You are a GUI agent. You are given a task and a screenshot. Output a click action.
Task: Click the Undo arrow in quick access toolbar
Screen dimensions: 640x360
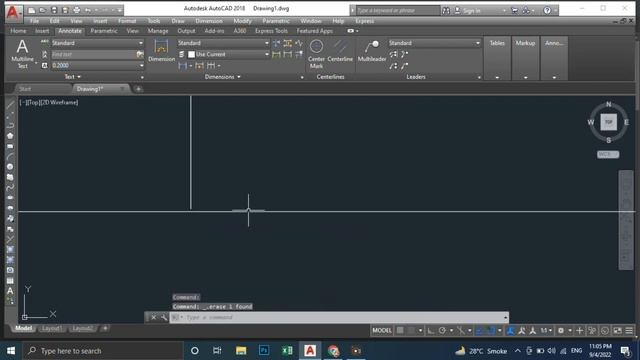click(87, 10)
